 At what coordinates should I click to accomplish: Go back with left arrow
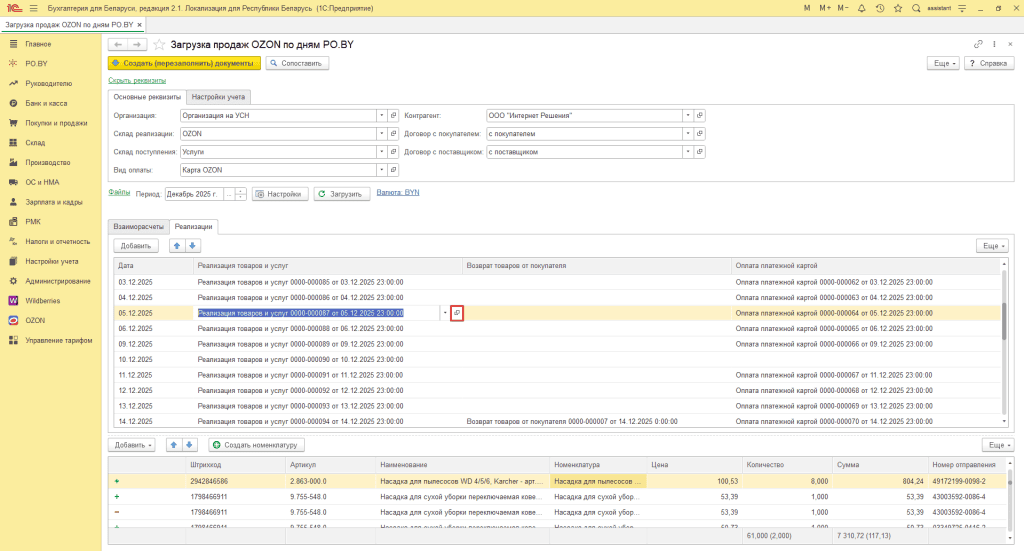[x=118, y=44]
